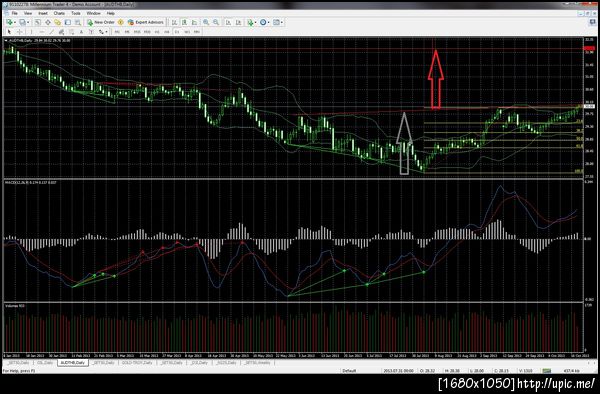Select the Text Label tool
Viewport: 600px width, 394px height.
91,32
